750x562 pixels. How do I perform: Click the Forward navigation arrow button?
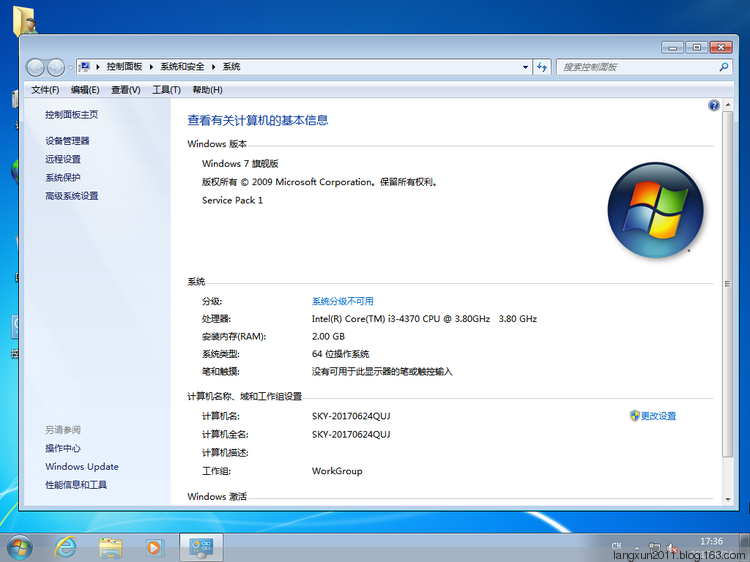coord(56,67)
